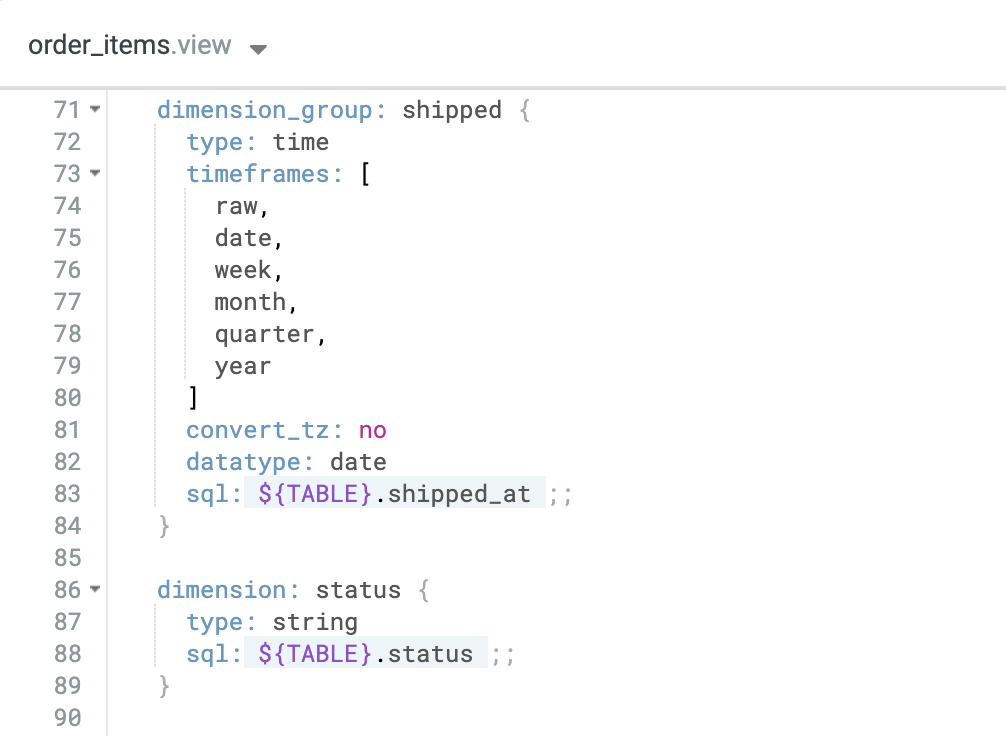Click the type string value on line 87
The height and width of the screenshot is (736, 1006).
(x=315, y=622)
